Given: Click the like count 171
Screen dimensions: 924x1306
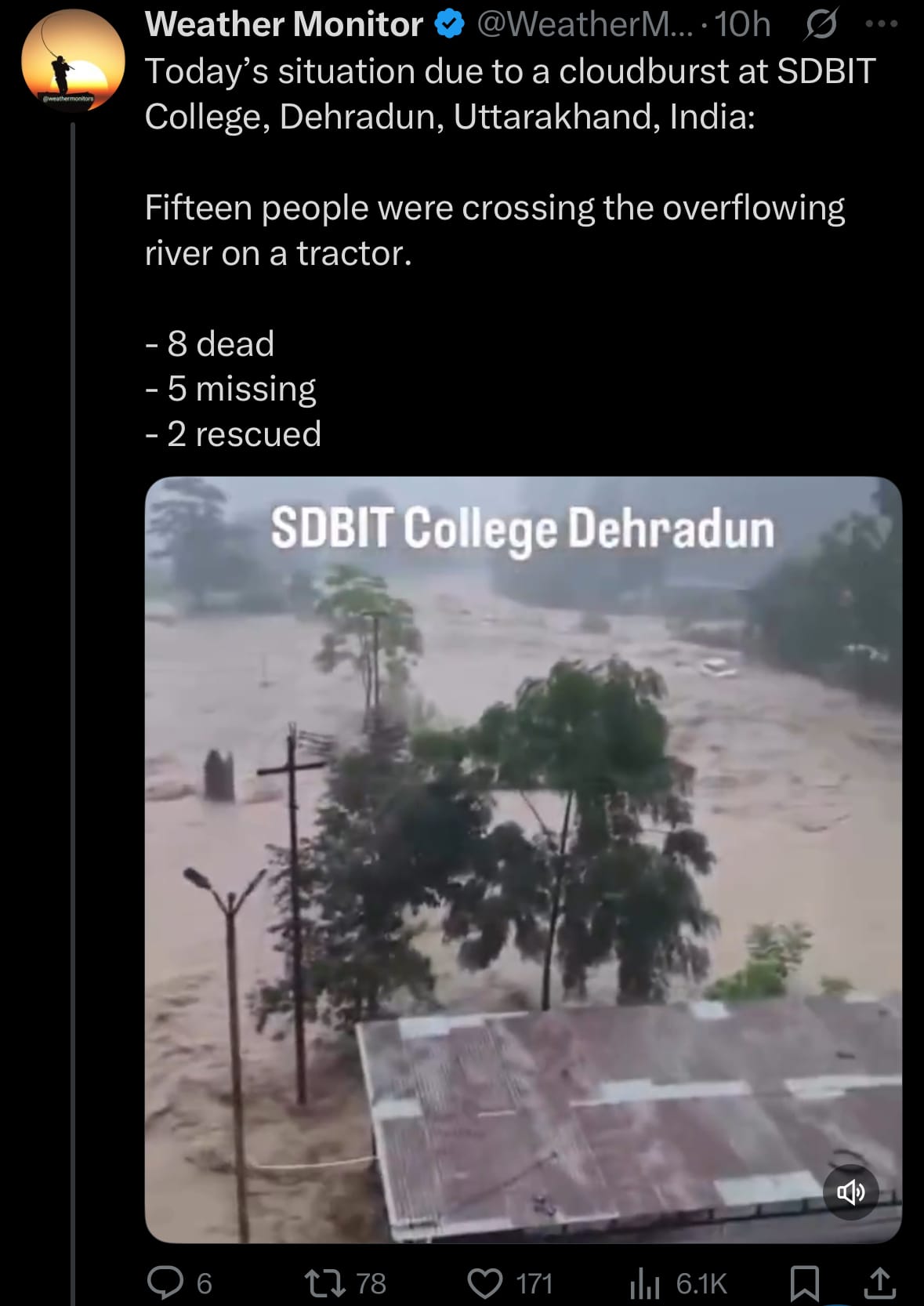Looking at the screenshot, I should (534, 1283).
